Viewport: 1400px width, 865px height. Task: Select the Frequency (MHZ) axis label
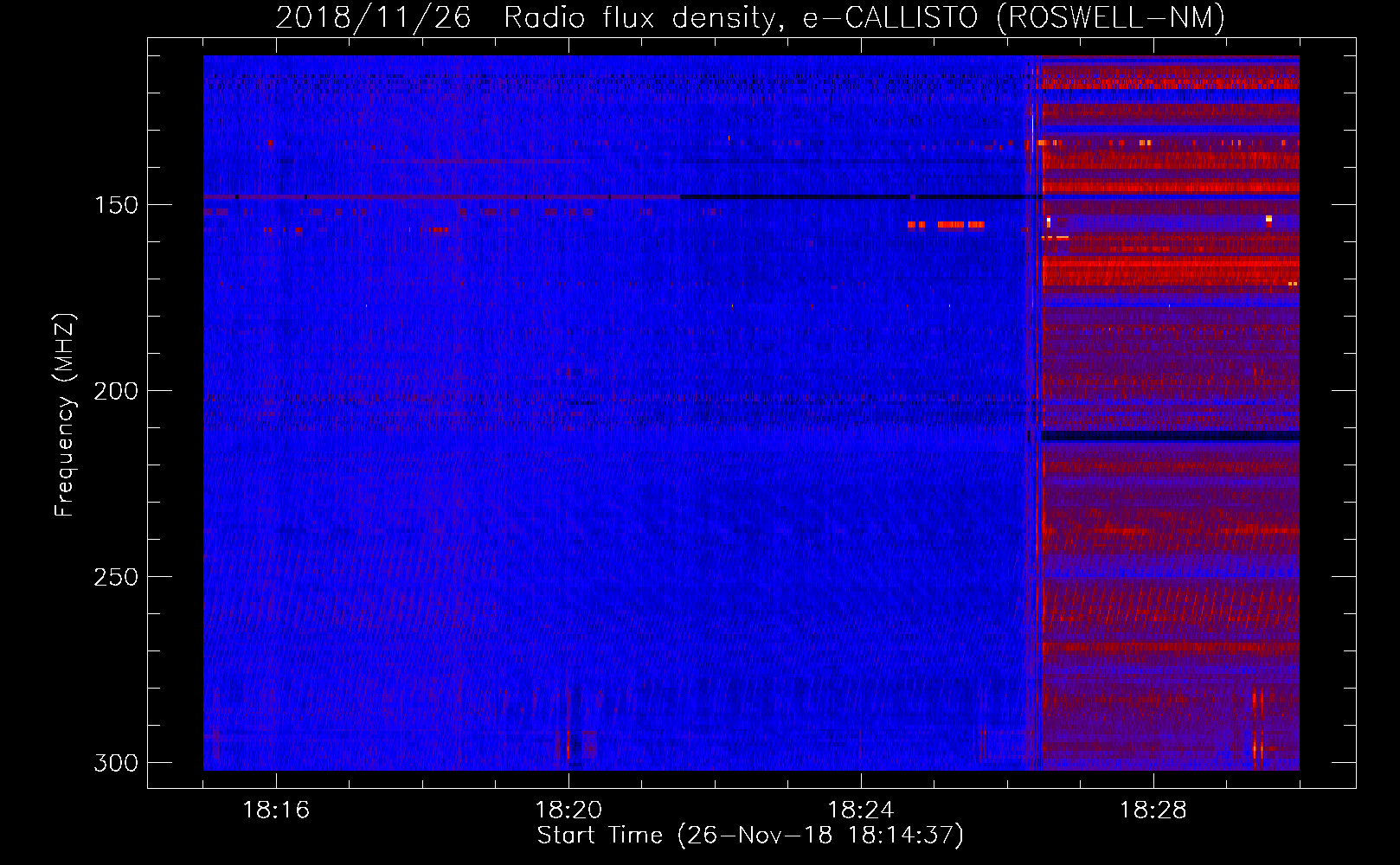click(65, 415)
